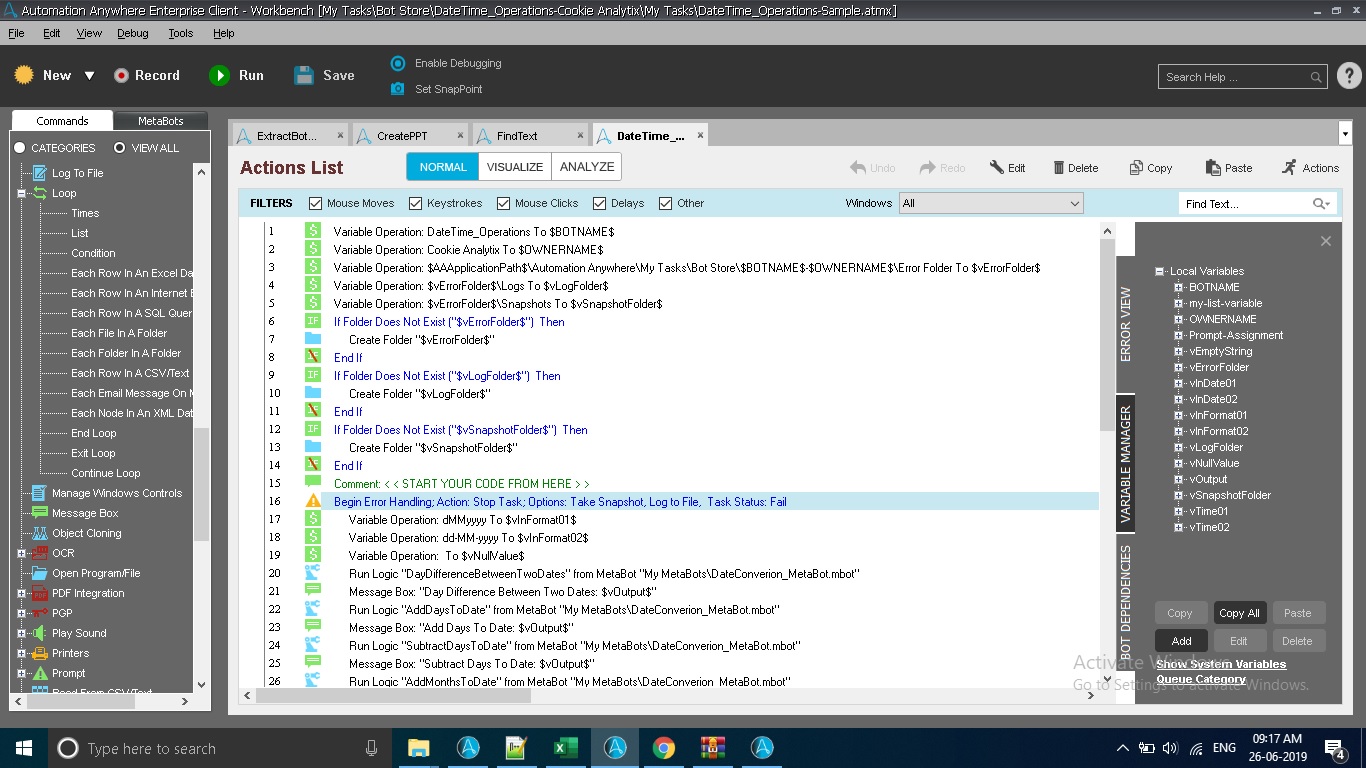Viewport: 1366px width, 768px height.
Task: Click the Show System Variables link
Action: tap(1221, 664)
